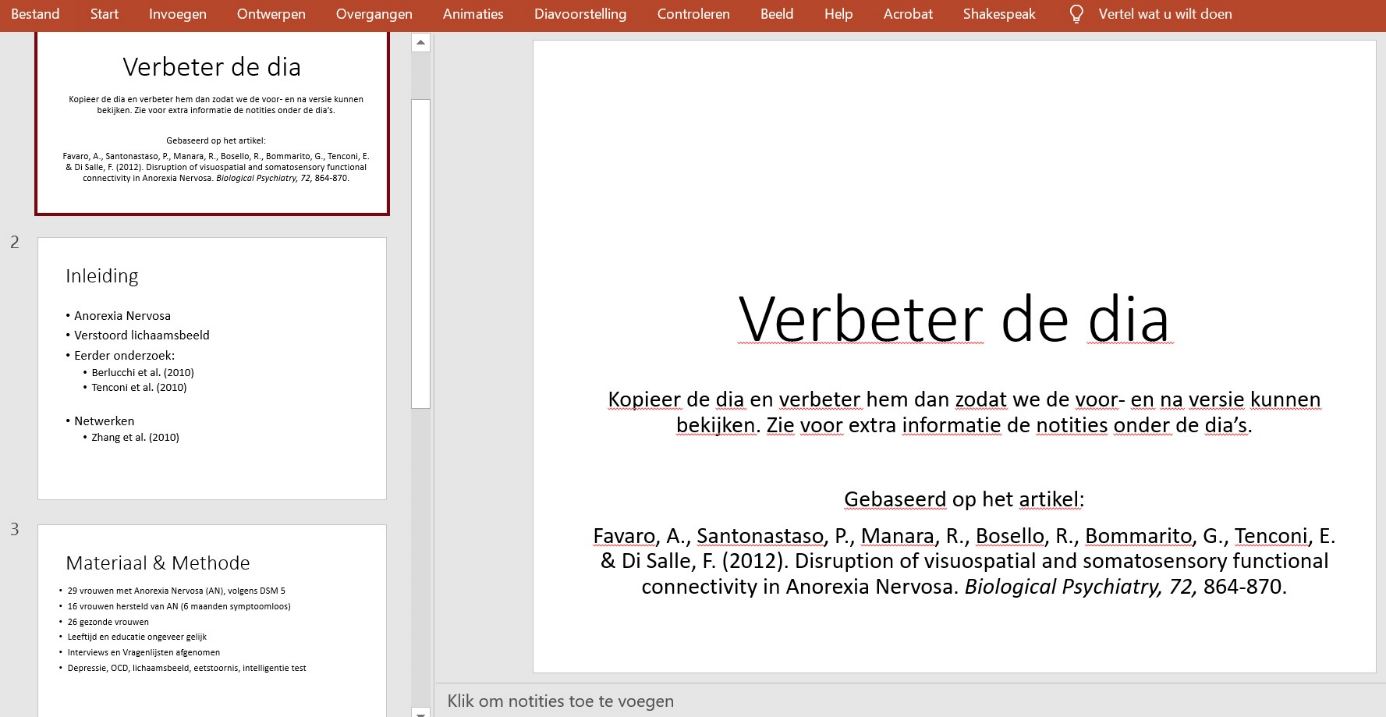Click the 'Verbeter de dia' title on the slide

pyautogui.click(x=953, y=320)
